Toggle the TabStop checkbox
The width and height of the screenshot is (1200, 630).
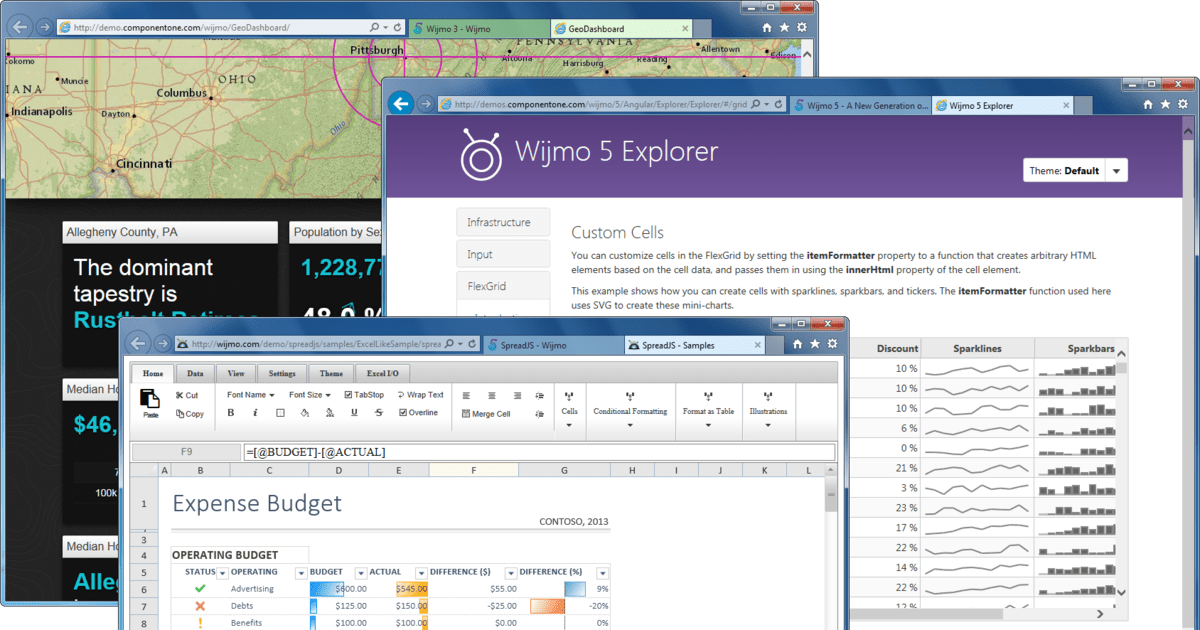(348, 395)
